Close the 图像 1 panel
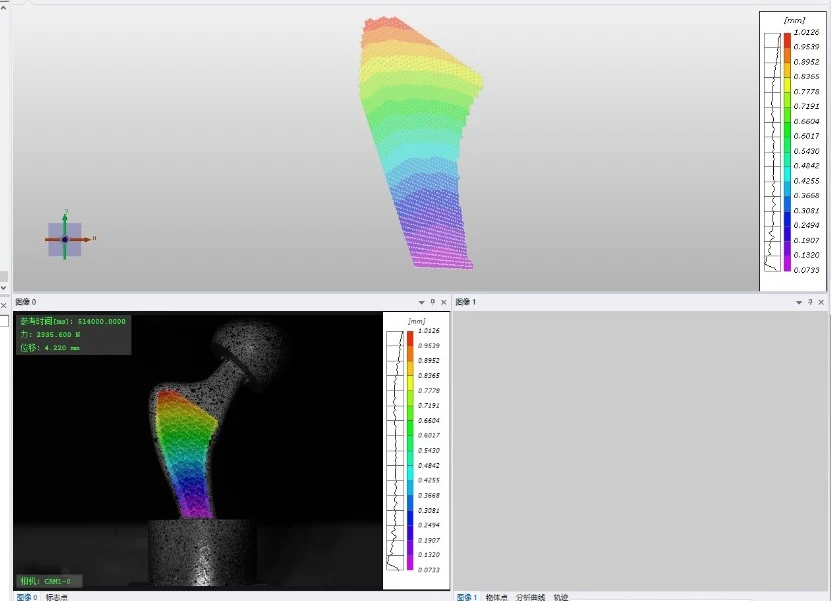 821,302
